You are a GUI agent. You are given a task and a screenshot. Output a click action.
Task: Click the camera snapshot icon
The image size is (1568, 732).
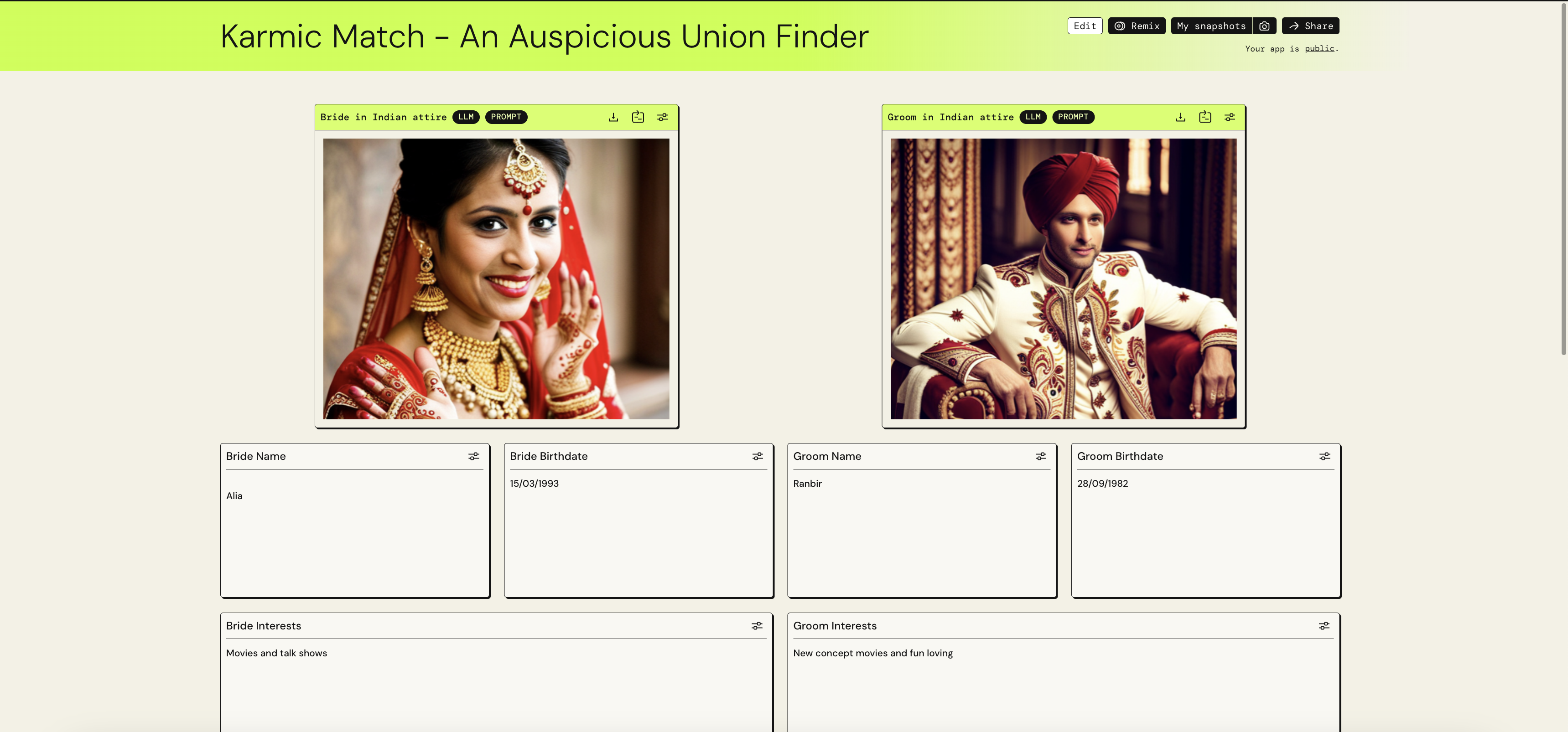tap(1264, 26)
